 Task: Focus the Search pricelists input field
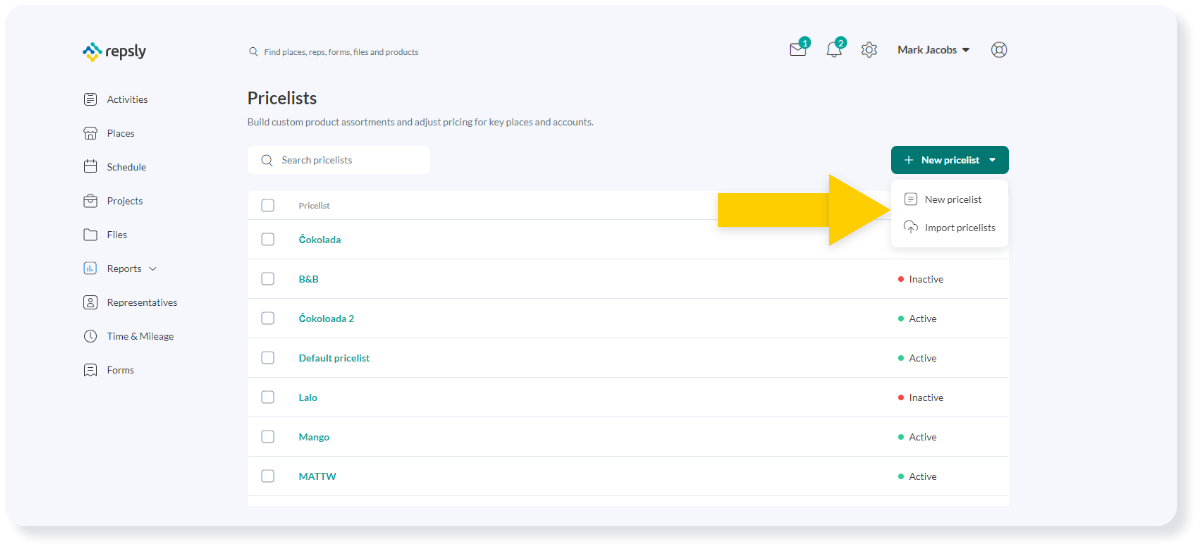(x=339, y=160)
